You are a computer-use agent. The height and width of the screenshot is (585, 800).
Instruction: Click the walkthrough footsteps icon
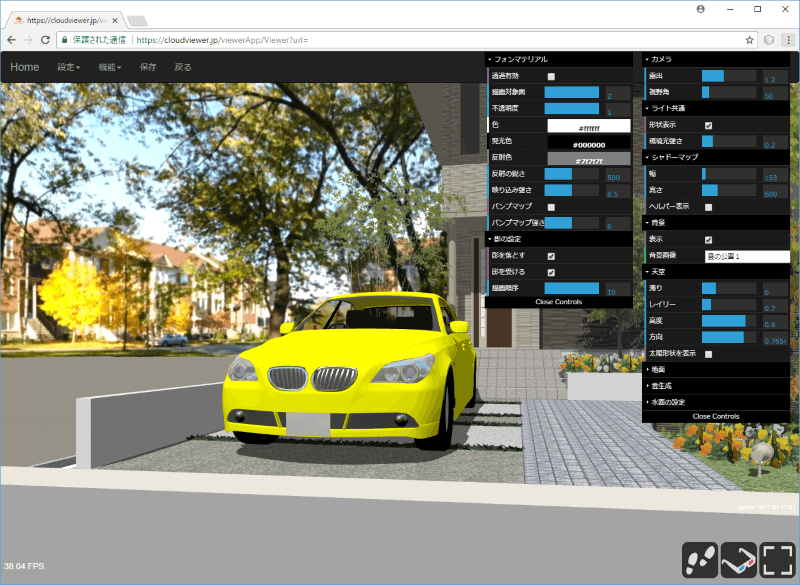point(699,560)
